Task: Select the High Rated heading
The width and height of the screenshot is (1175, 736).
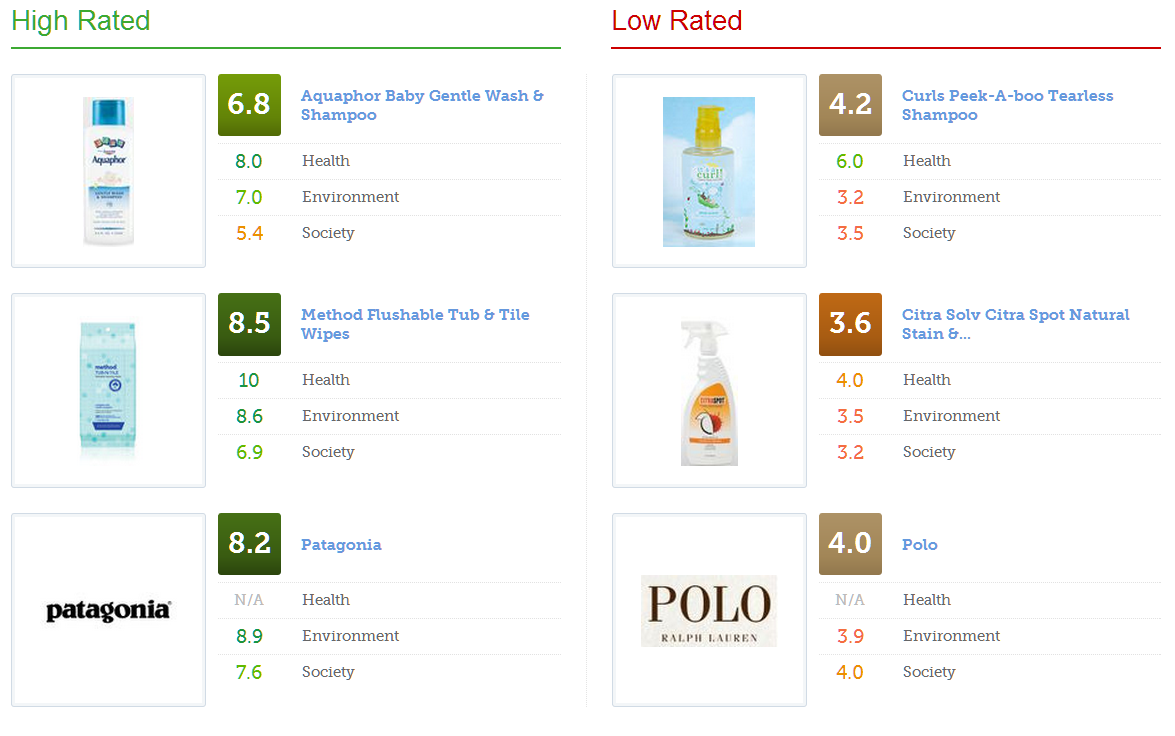Action: pos(81,21)
